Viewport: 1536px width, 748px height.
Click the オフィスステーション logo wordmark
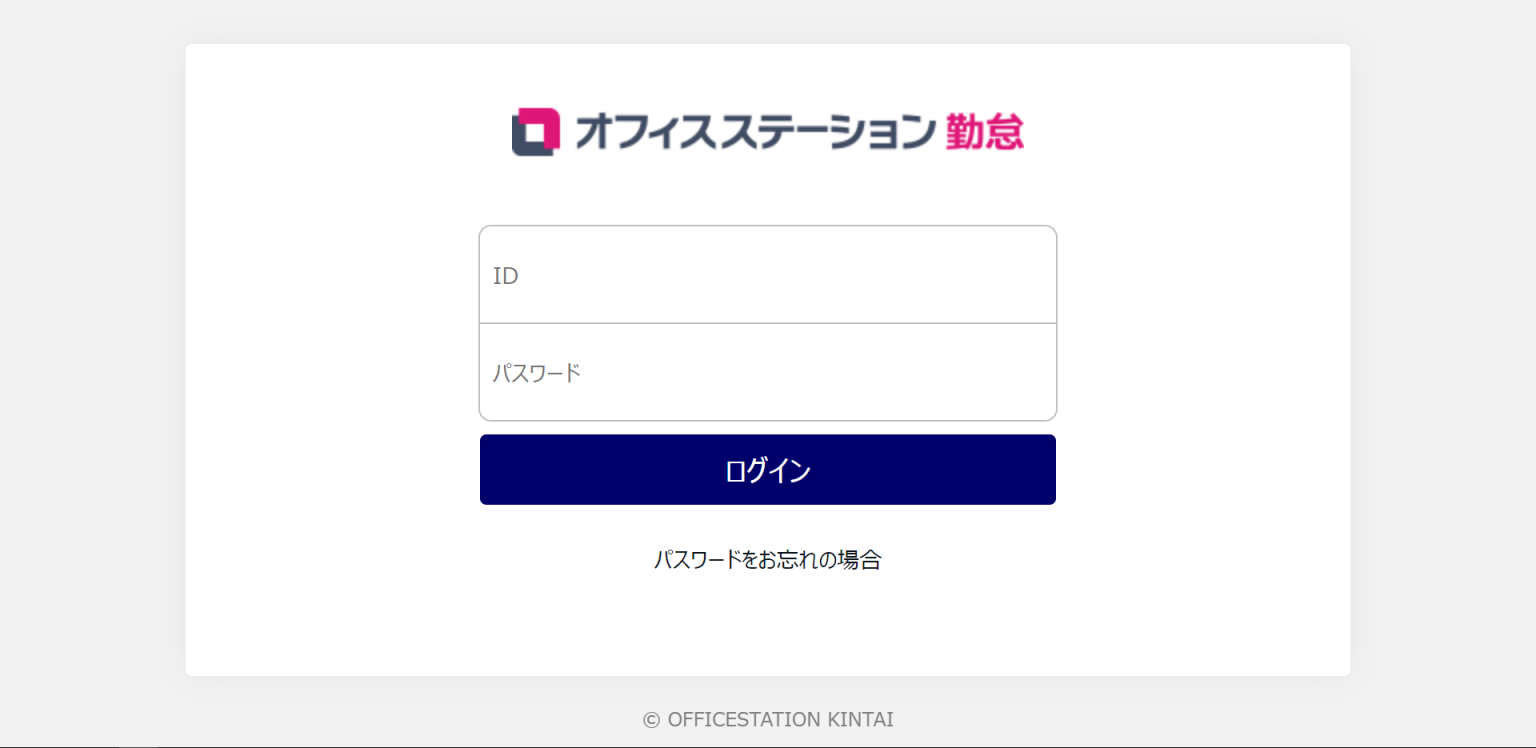click(755, 132)
